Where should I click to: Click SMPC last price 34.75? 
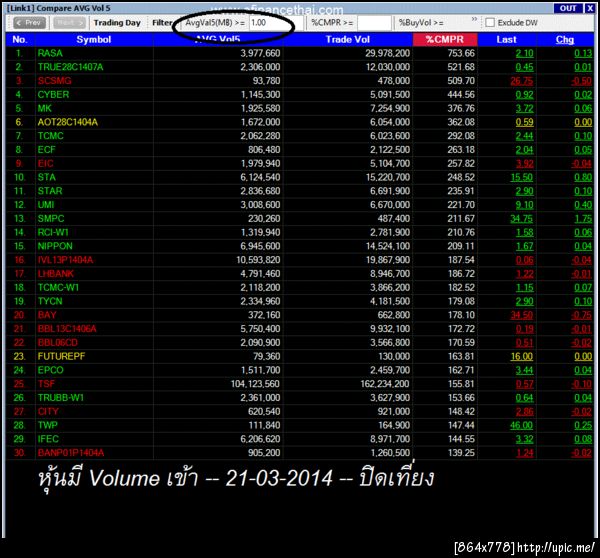click(522, 219)
